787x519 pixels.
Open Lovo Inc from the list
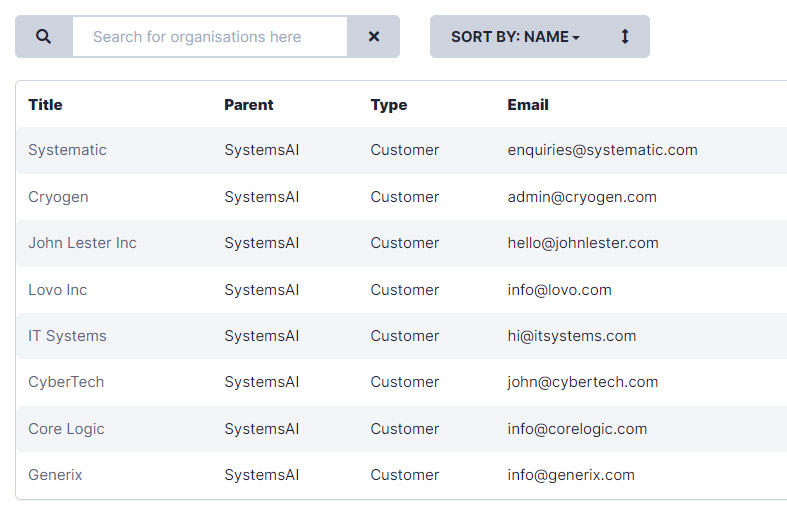click(58, 290)
